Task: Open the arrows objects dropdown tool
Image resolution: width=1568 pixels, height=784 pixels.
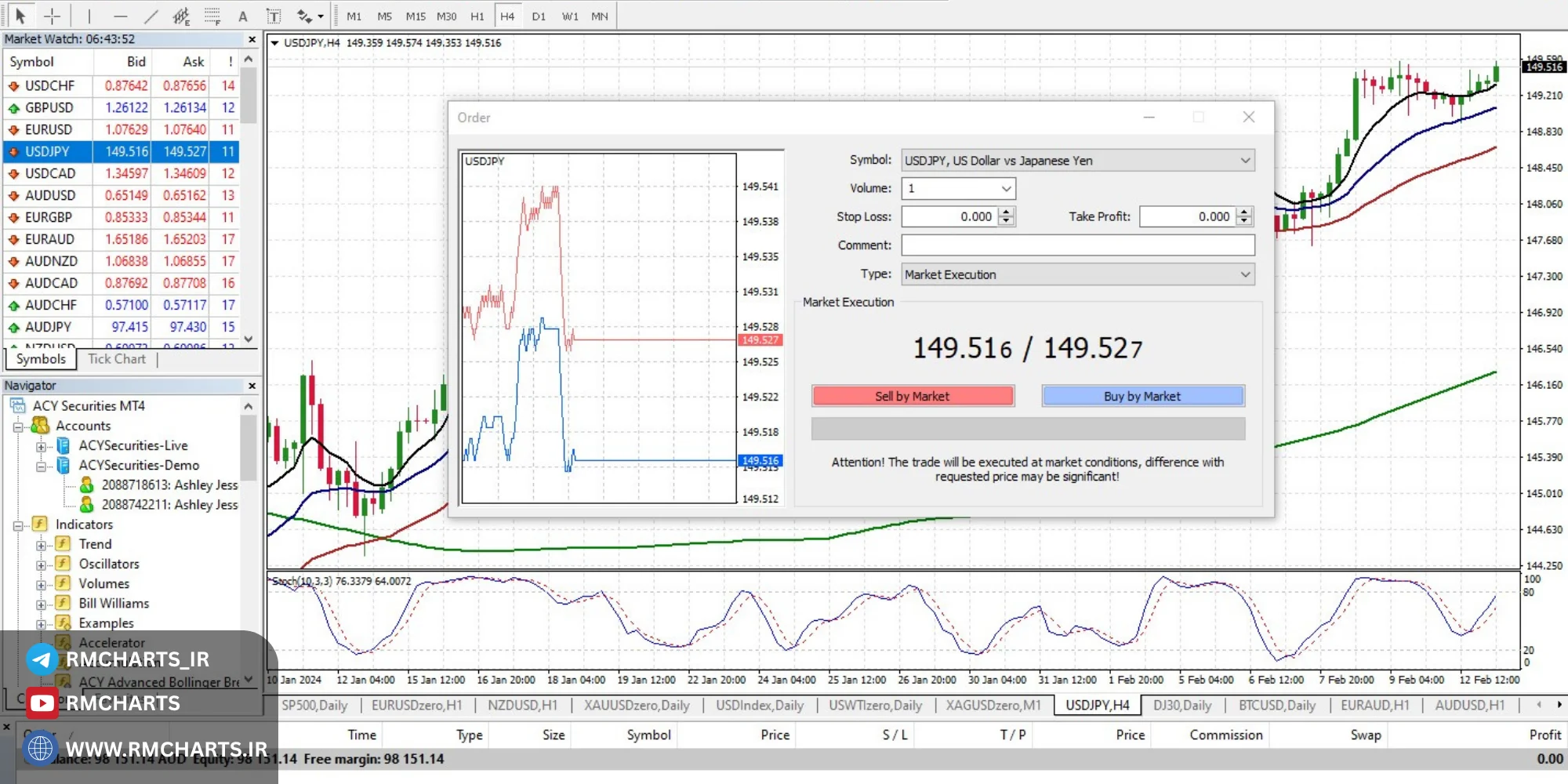Action: pos(310,16)
